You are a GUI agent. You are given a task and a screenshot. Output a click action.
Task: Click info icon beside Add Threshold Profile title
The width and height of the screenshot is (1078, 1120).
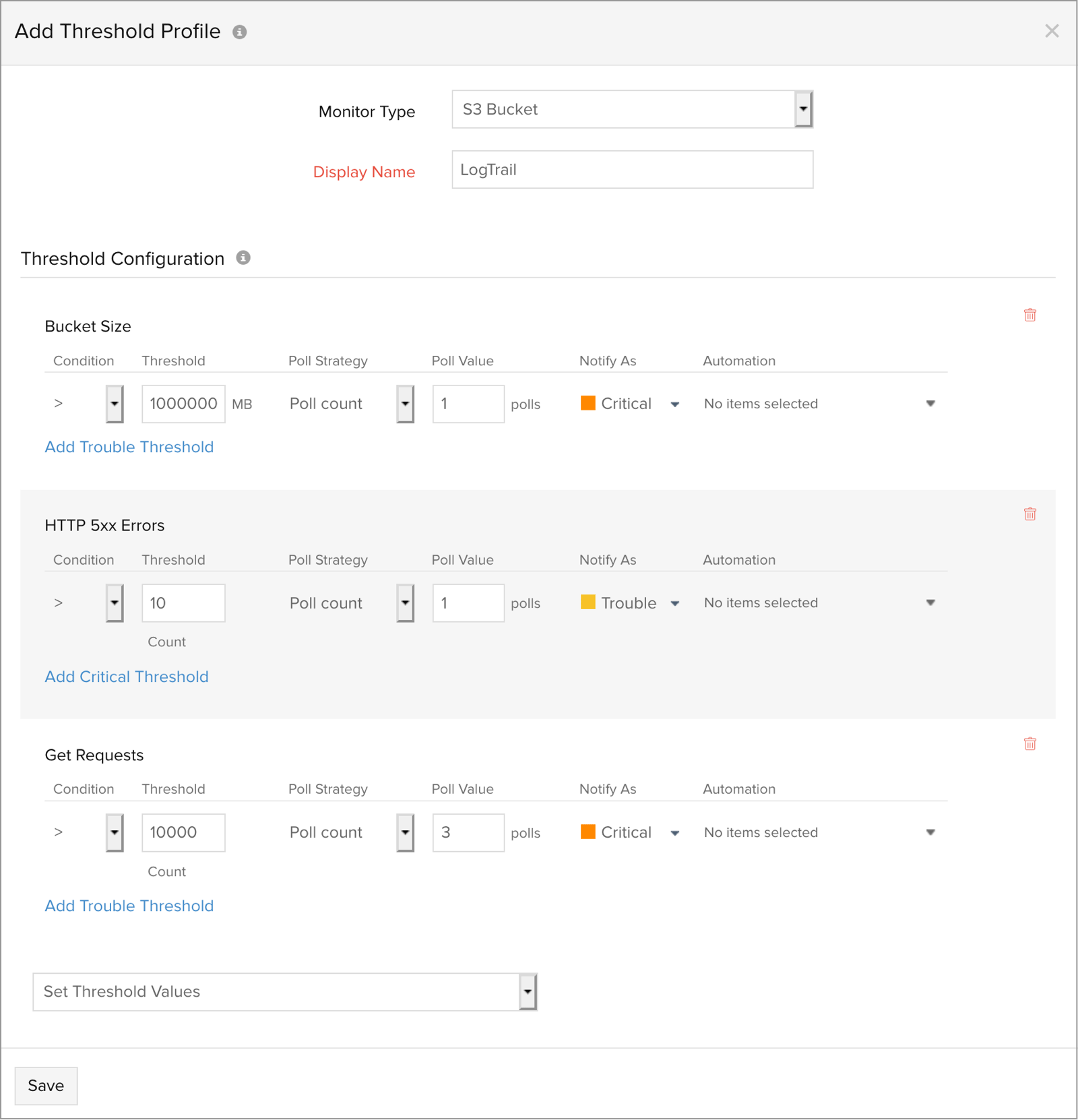click(241, 31)
